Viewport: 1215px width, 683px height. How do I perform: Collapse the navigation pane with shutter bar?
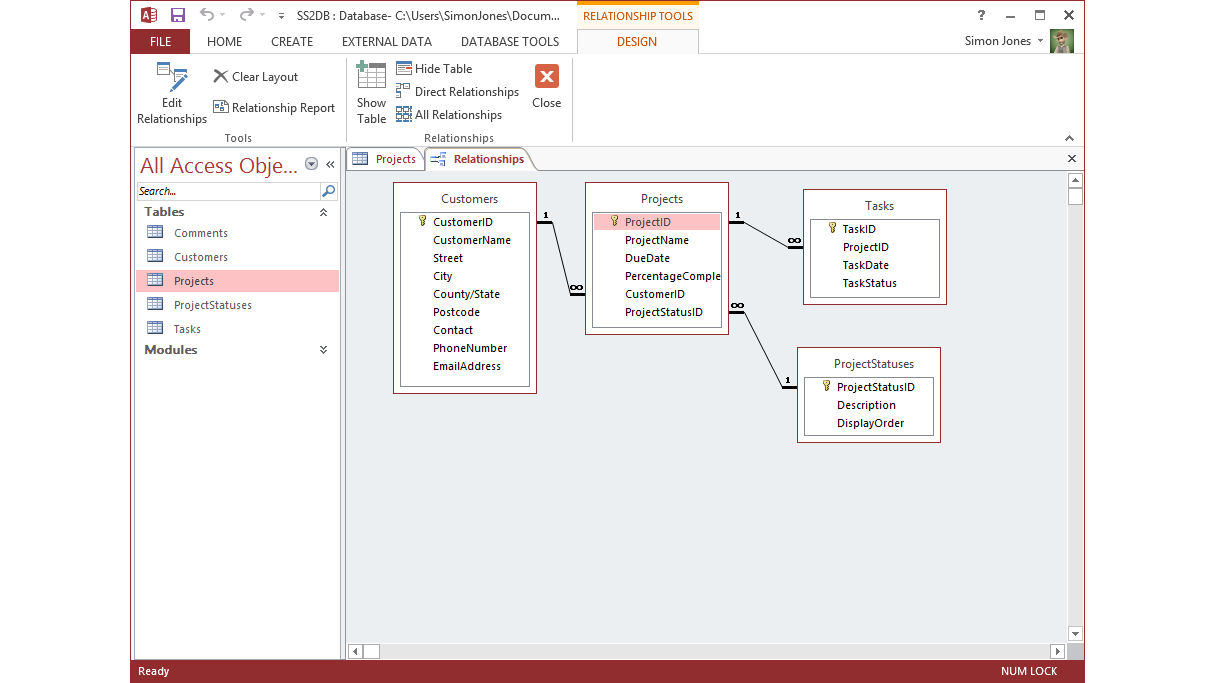click(330, 165)
